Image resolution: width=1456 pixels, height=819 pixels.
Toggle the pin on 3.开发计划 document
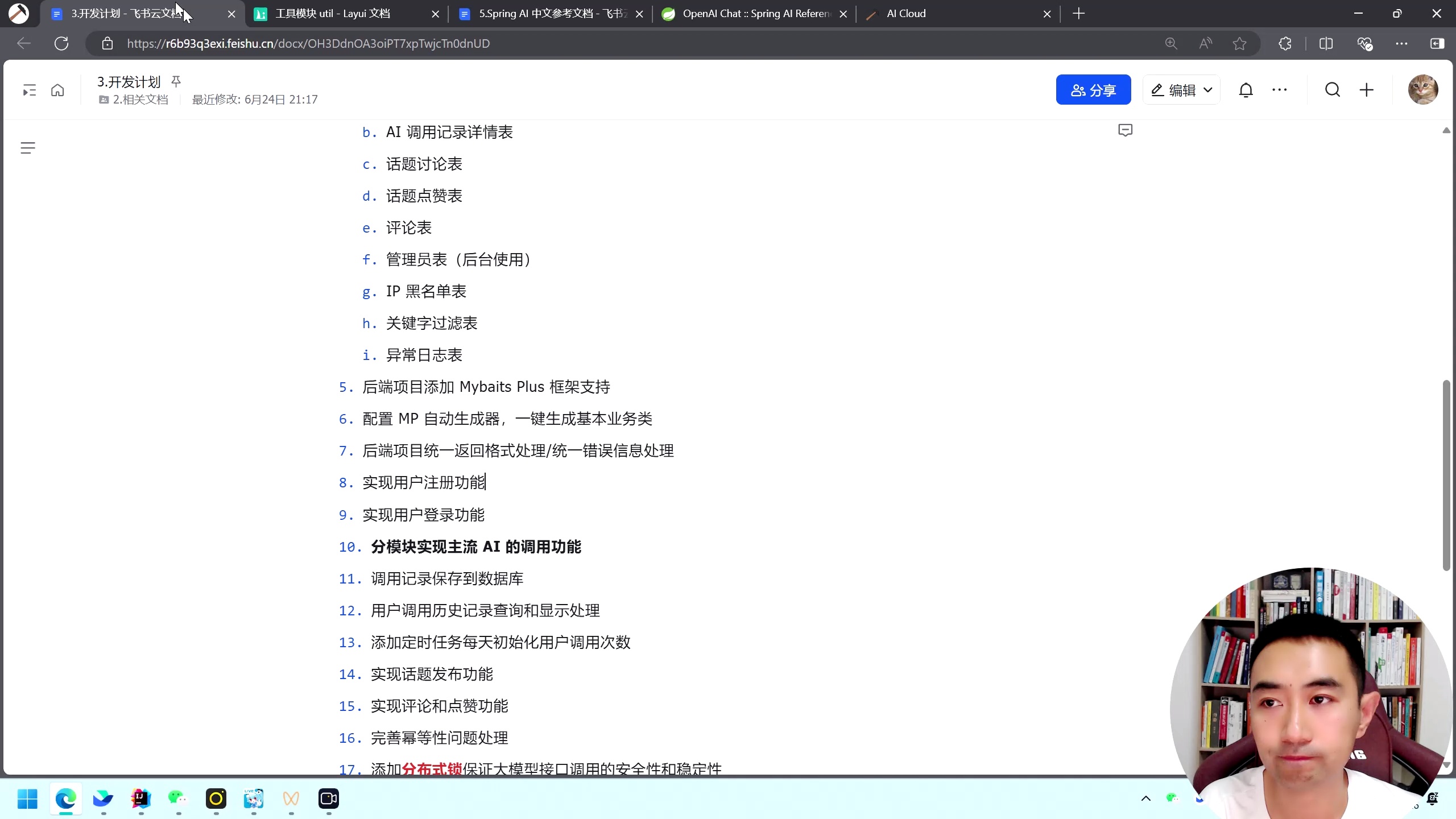click(176, 81)
